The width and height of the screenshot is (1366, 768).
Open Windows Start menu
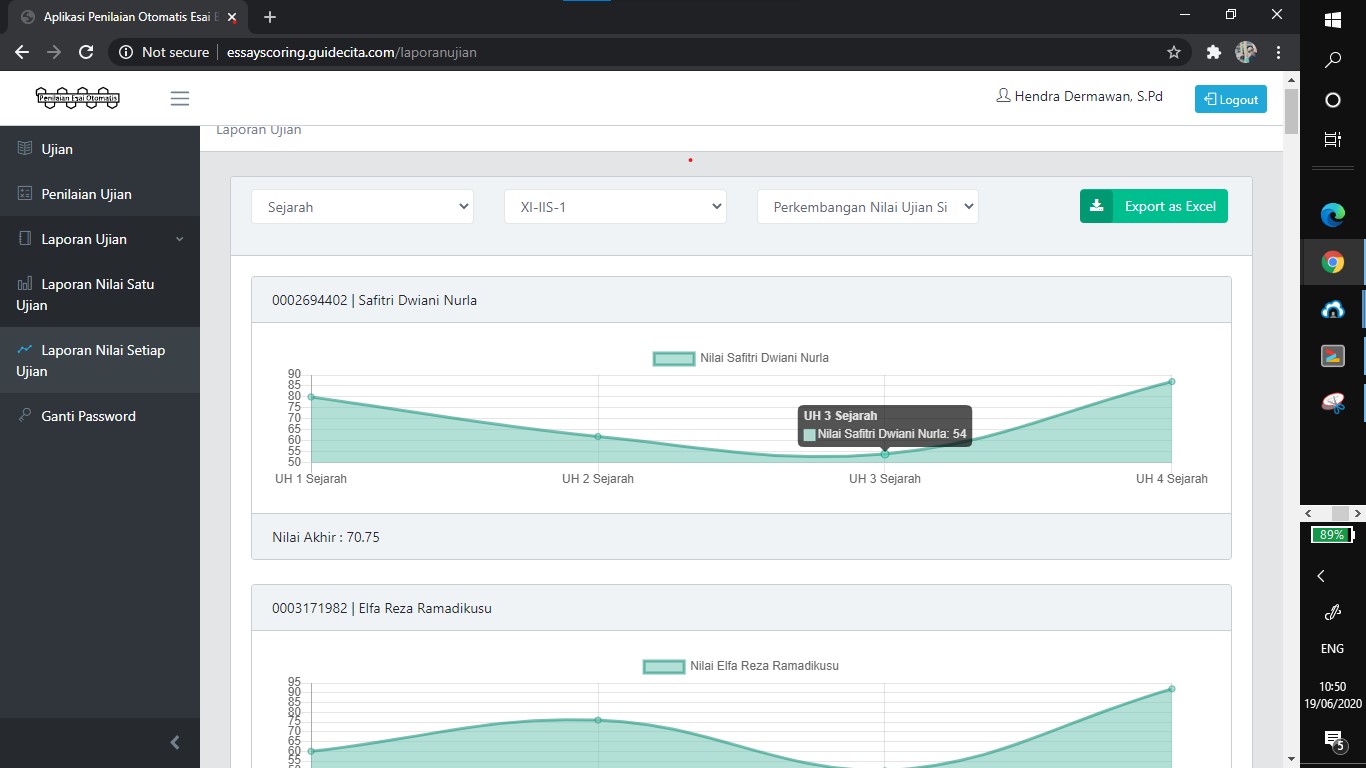pyautogui.click(x=1333, y=19)
